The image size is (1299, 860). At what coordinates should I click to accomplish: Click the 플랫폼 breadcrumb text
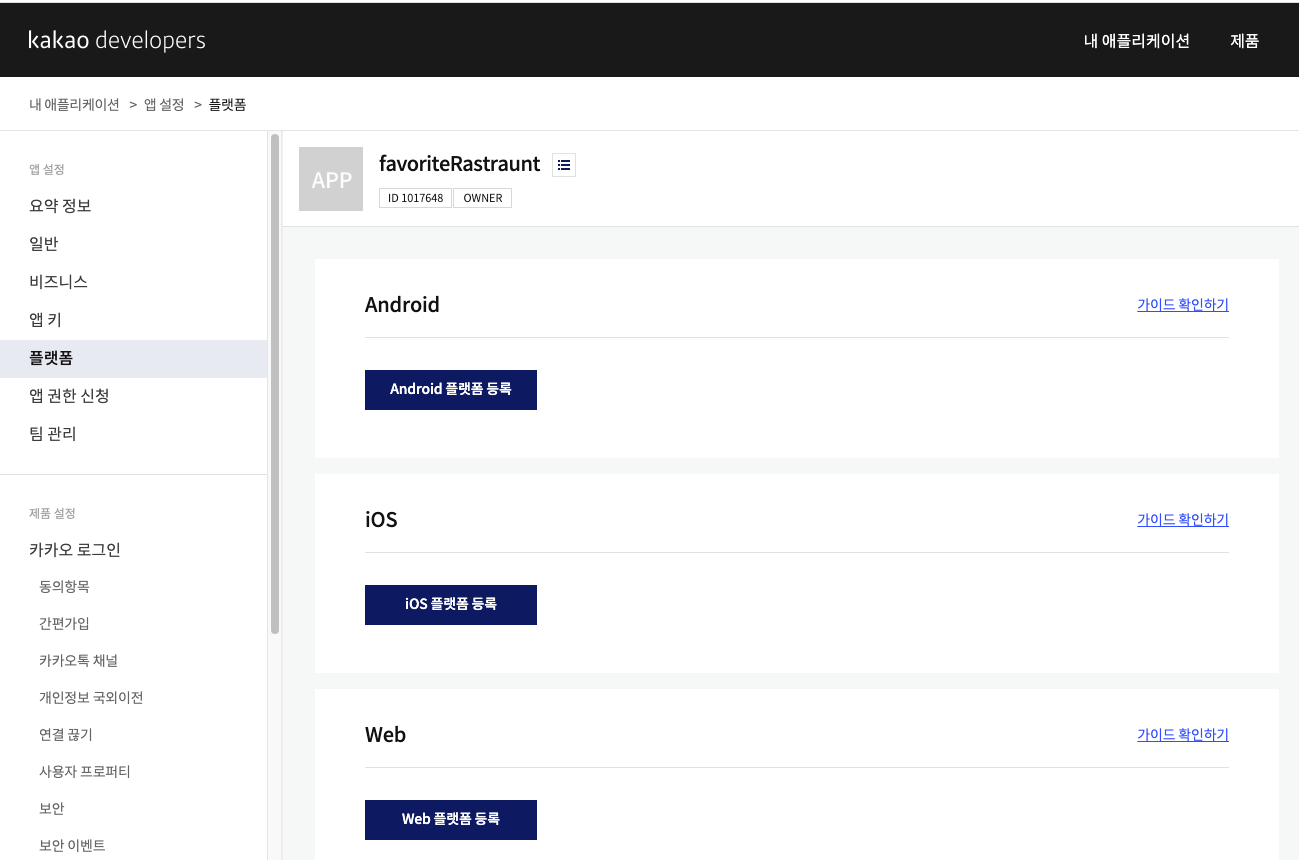(227, 104)
